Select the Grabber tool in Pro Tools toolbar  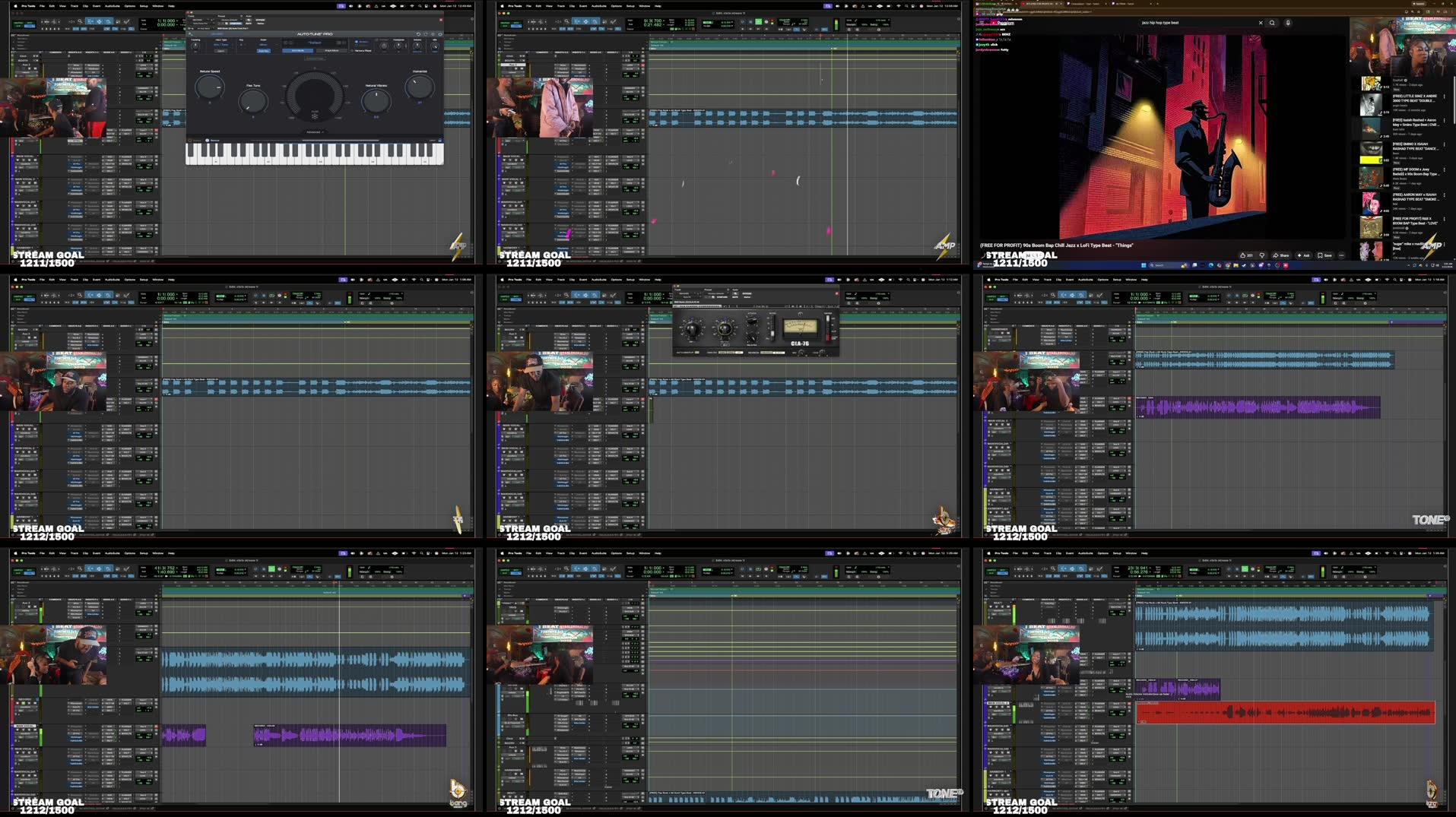click(x=108, y=21)
